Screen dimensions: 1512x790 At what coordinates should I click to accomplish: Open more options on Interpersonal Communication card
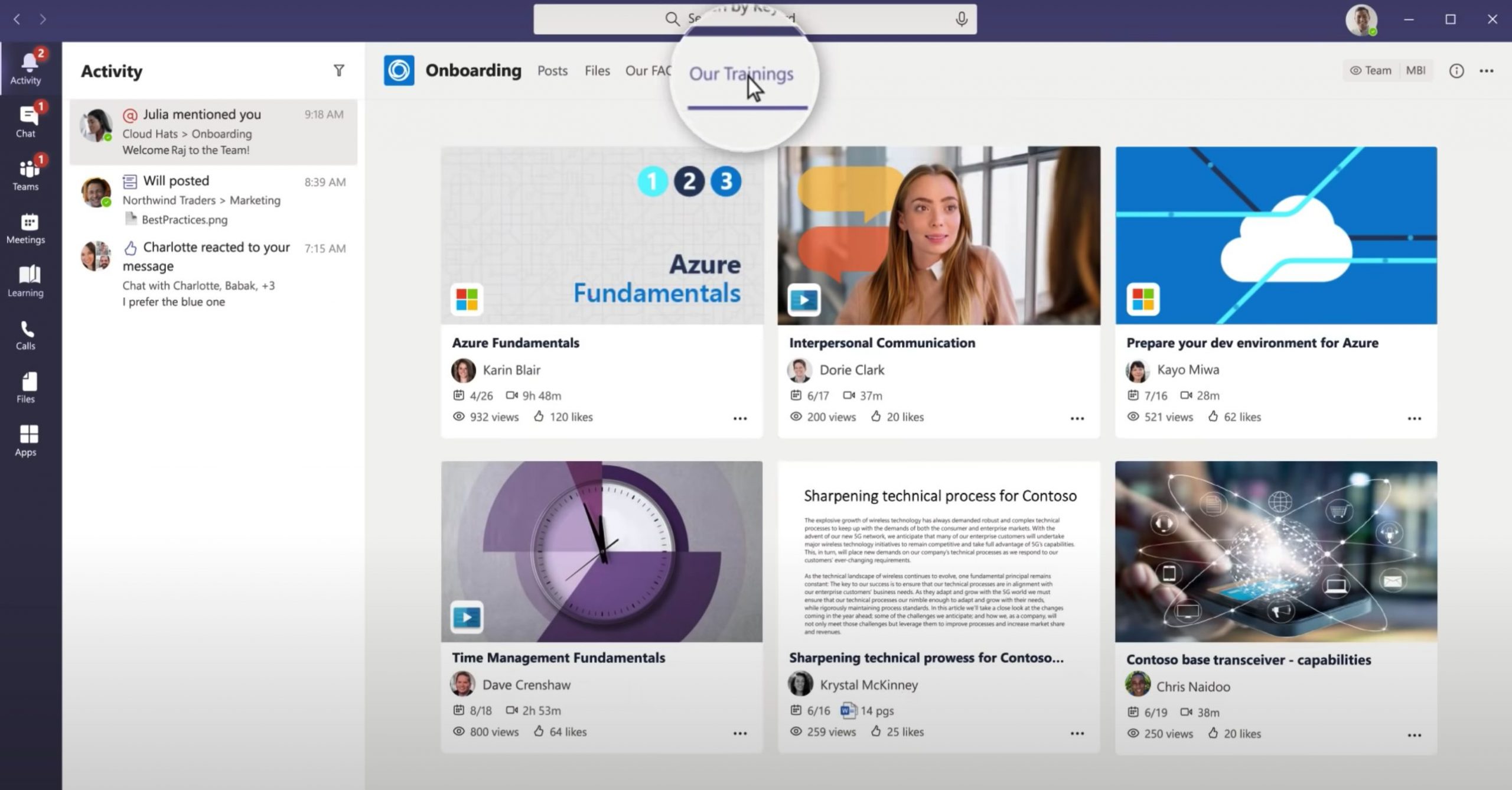coord(1077,418)
